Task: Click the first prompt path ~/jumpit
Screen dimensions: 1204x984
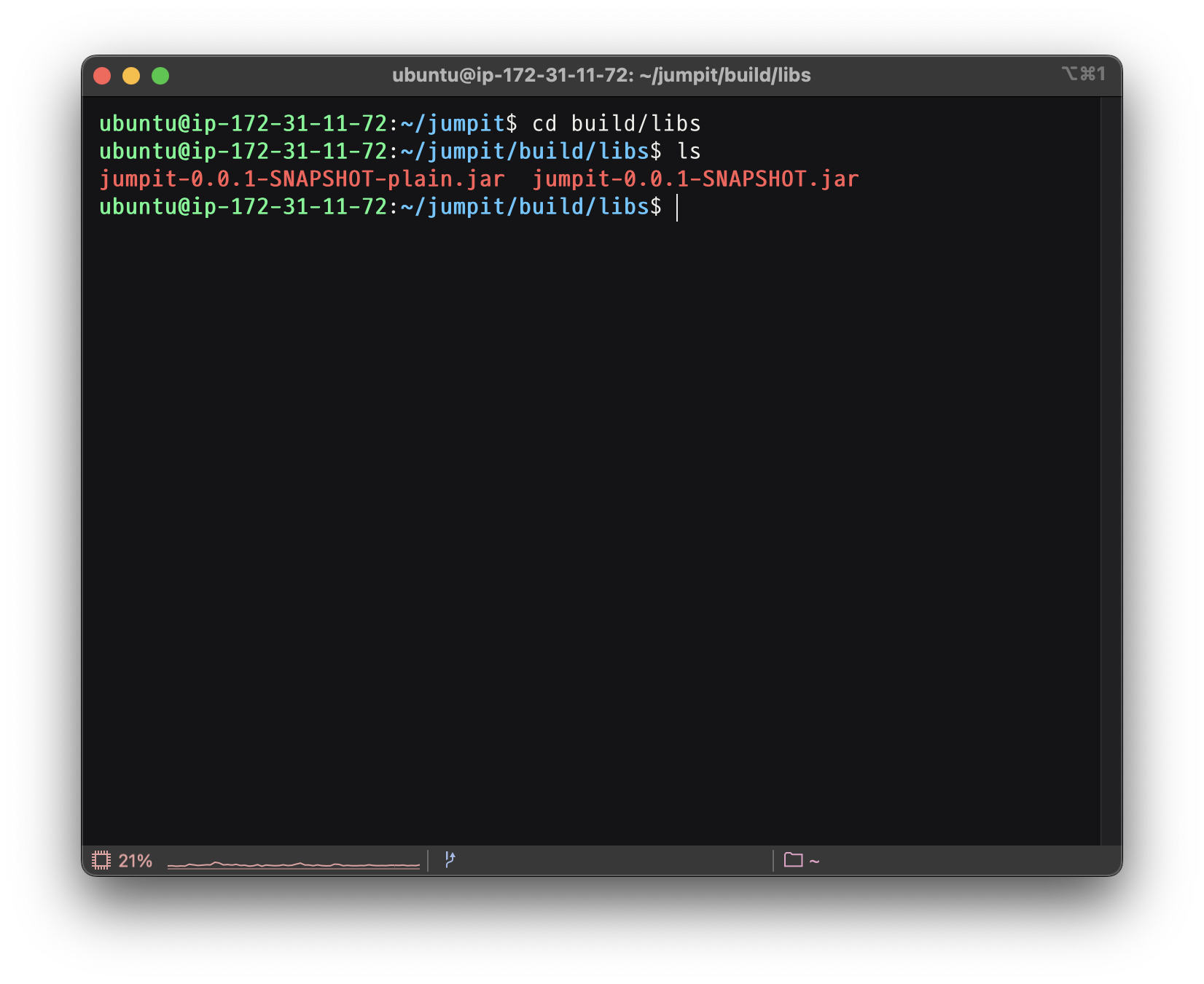Action: pos(453,124)
